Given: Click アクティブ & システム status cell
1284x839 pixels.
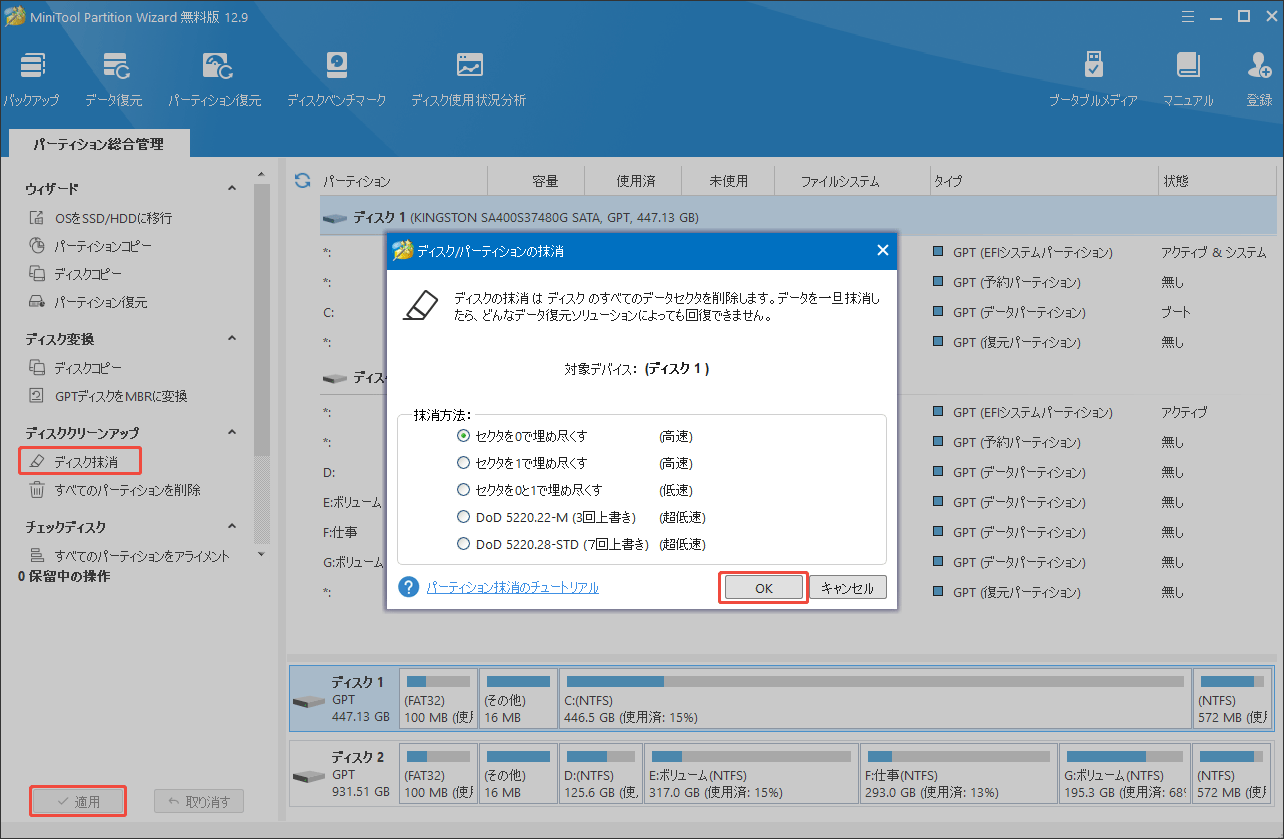Looking at the screenshot, I should tap(1213, 253).
